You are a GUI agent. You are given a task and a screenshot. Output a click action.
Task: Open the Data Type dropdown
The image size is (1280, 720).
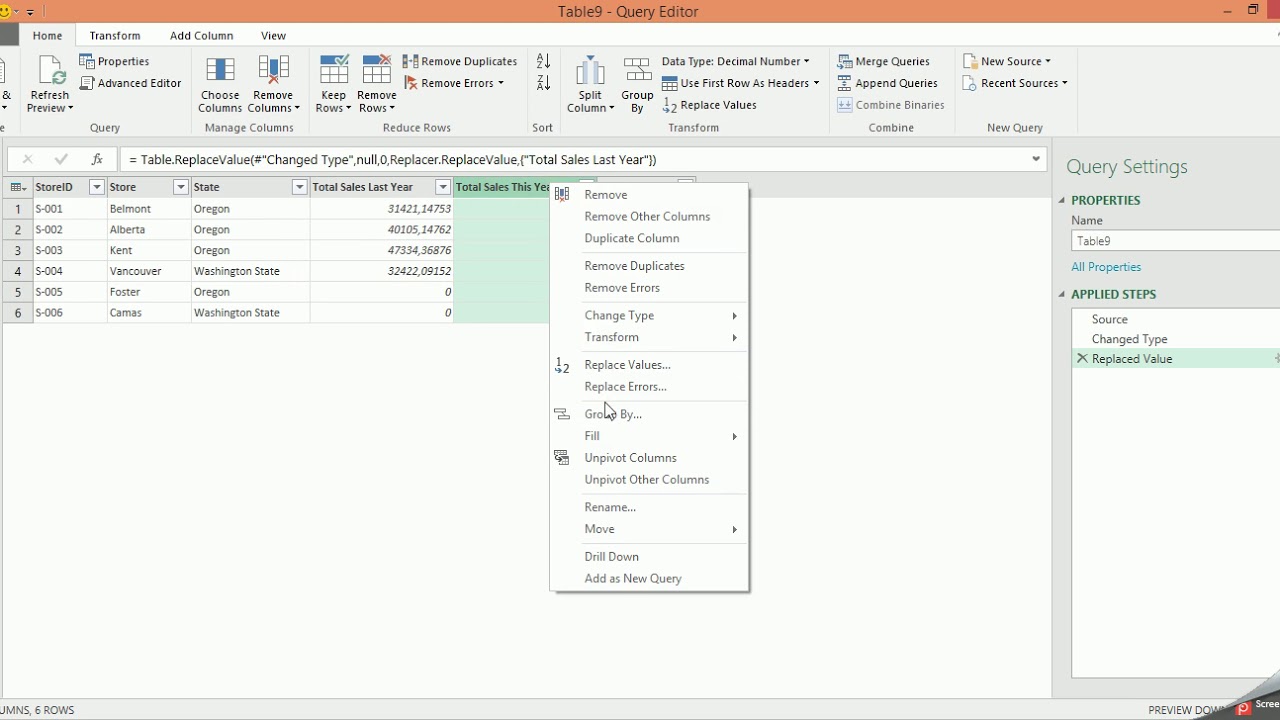pyautogui.click(x=735, y=62)
